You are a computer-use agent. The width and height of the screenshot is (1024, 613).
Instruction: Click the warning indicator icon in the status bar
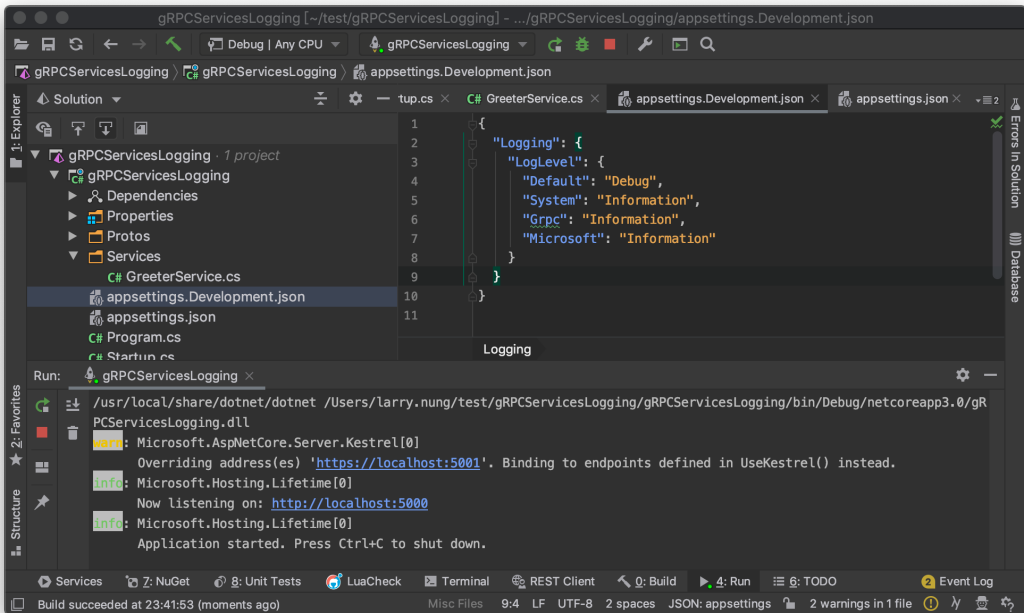point(931,603)
